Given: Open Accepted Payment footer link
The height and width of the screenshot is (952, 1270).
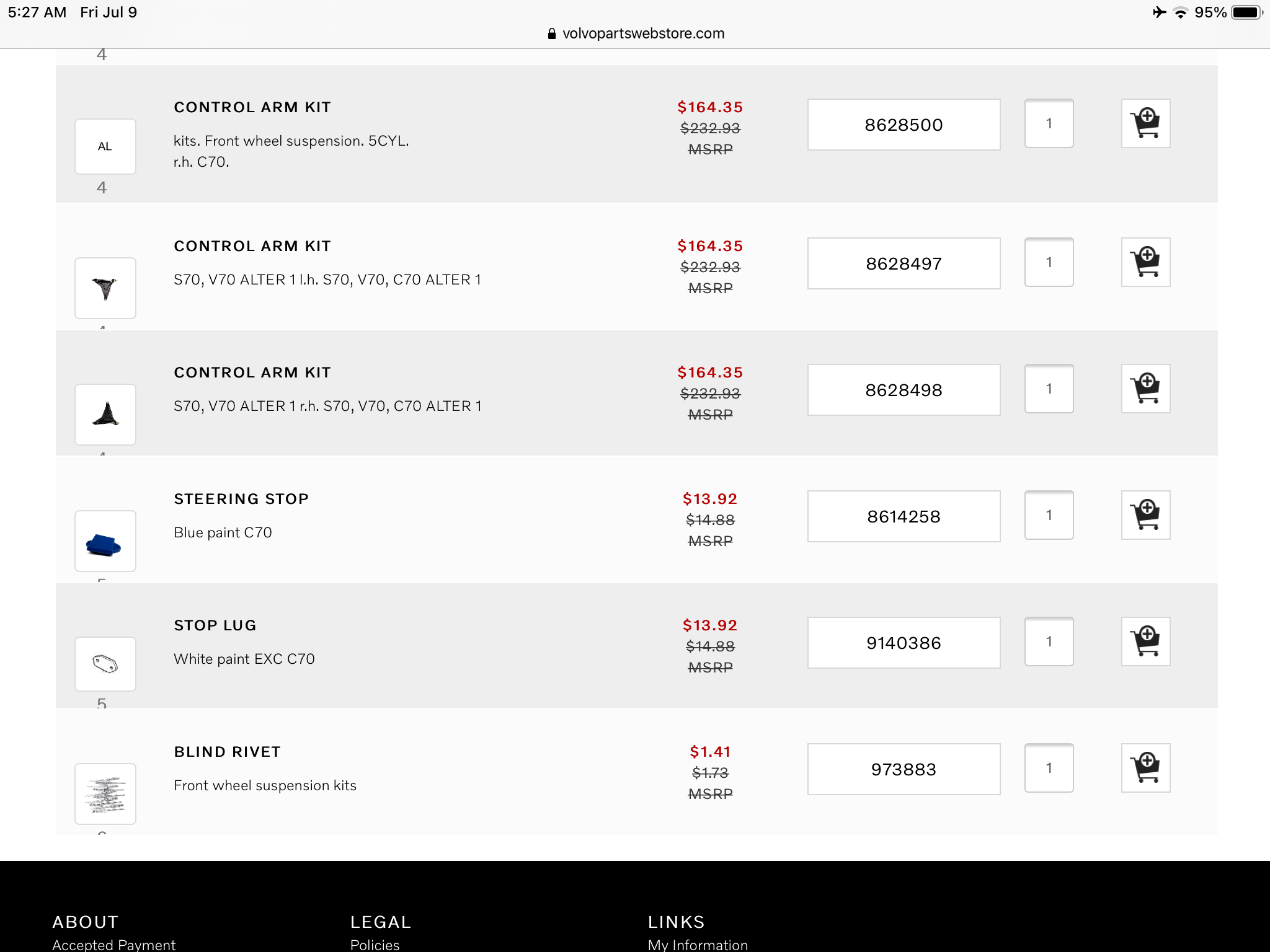Looking at the screenshot, I should [x=114, y=945].
